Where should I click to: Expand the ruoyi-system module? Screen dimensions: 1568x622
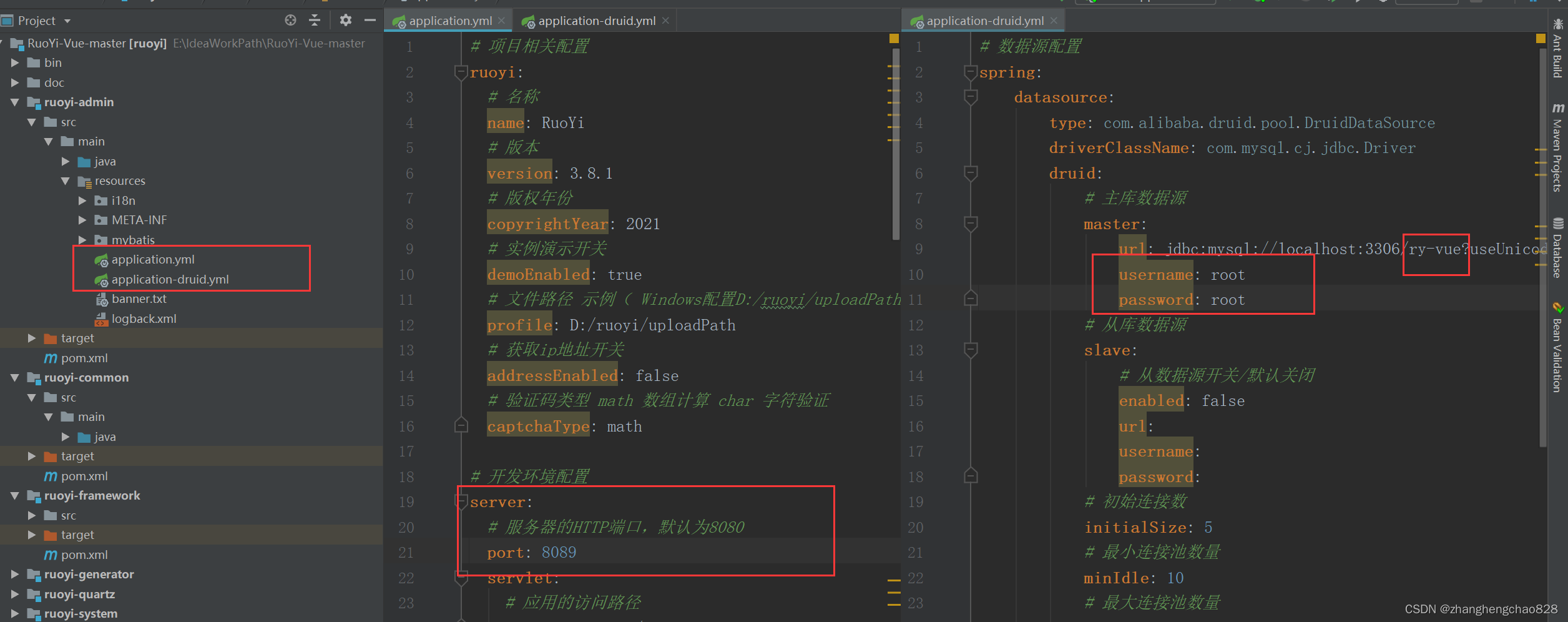pos(15,613)
